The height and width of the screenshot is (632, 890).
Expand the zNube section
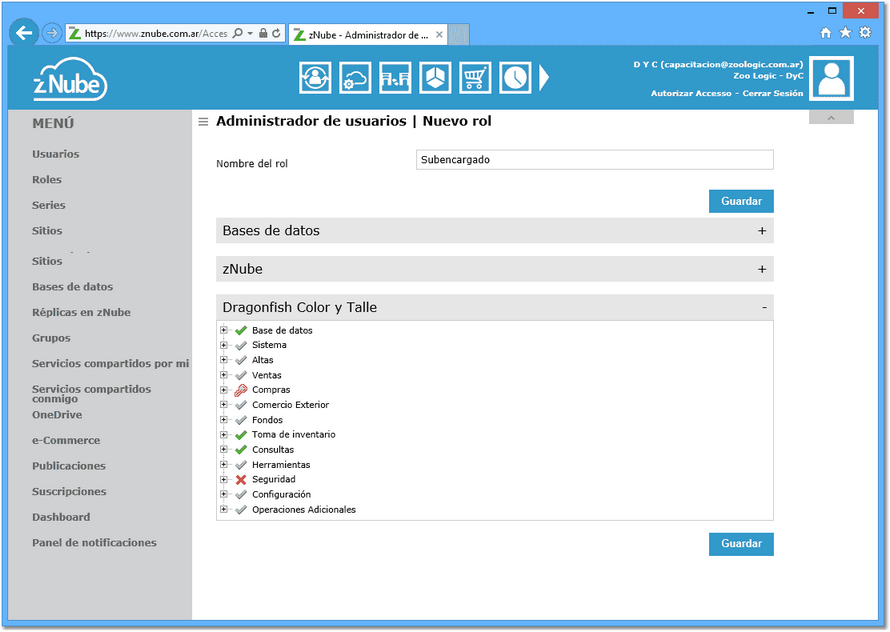(762, 269)
